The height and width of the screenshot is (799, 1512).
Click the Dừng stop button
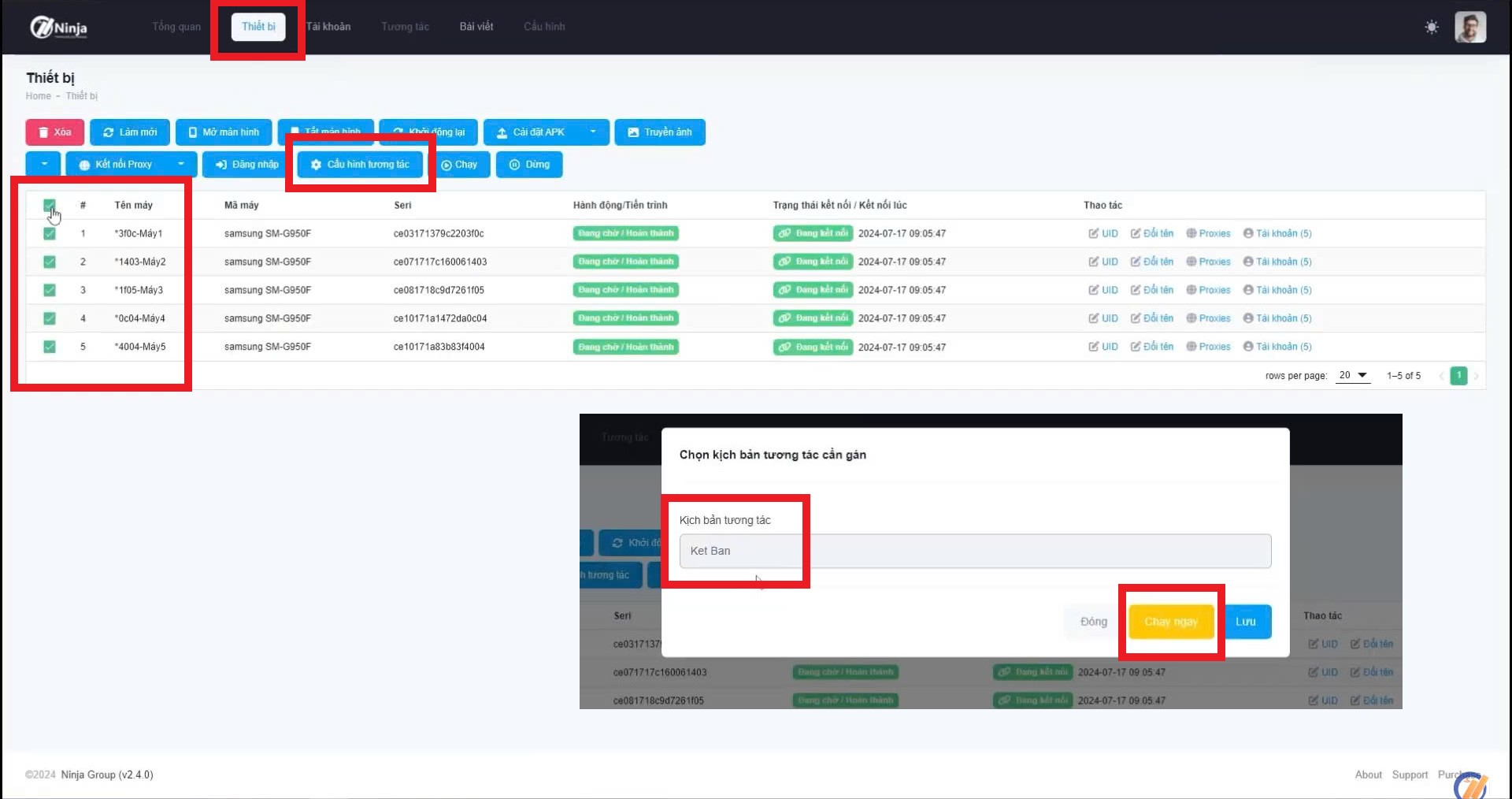(x=529, y=165)
